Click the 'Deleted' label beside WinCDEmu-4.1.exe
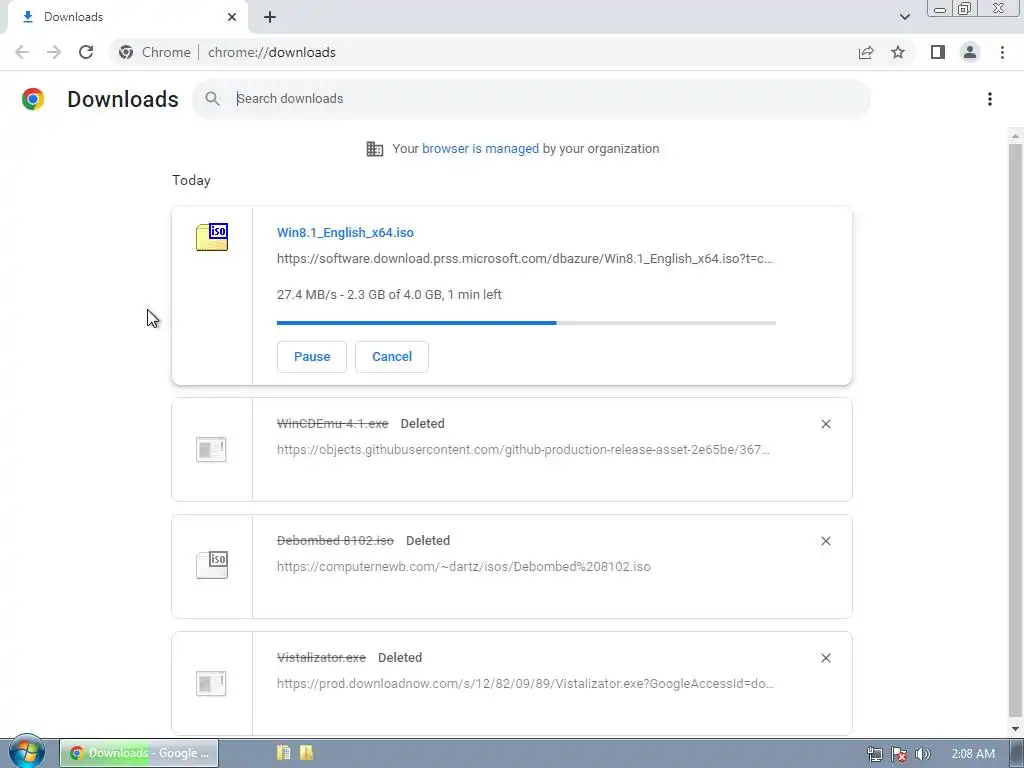Screen dimensions: 1024x768 coord(423,424)
